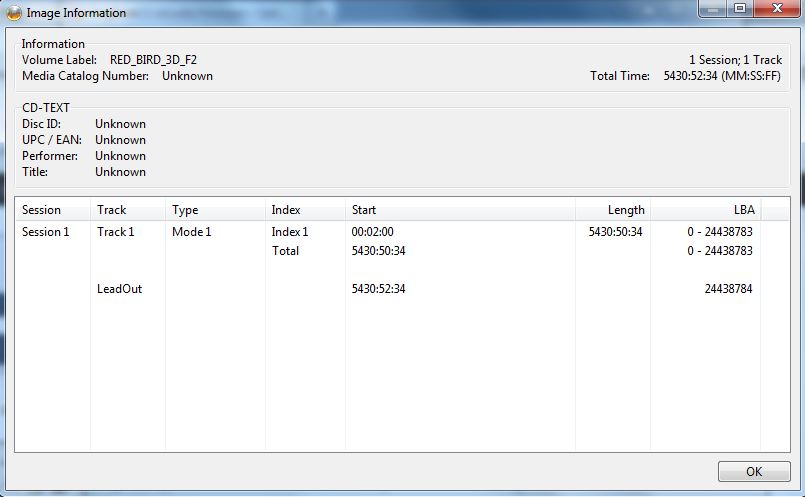Click the Start column header
This screenshot has height=497, width=805.
pos(460,210)
